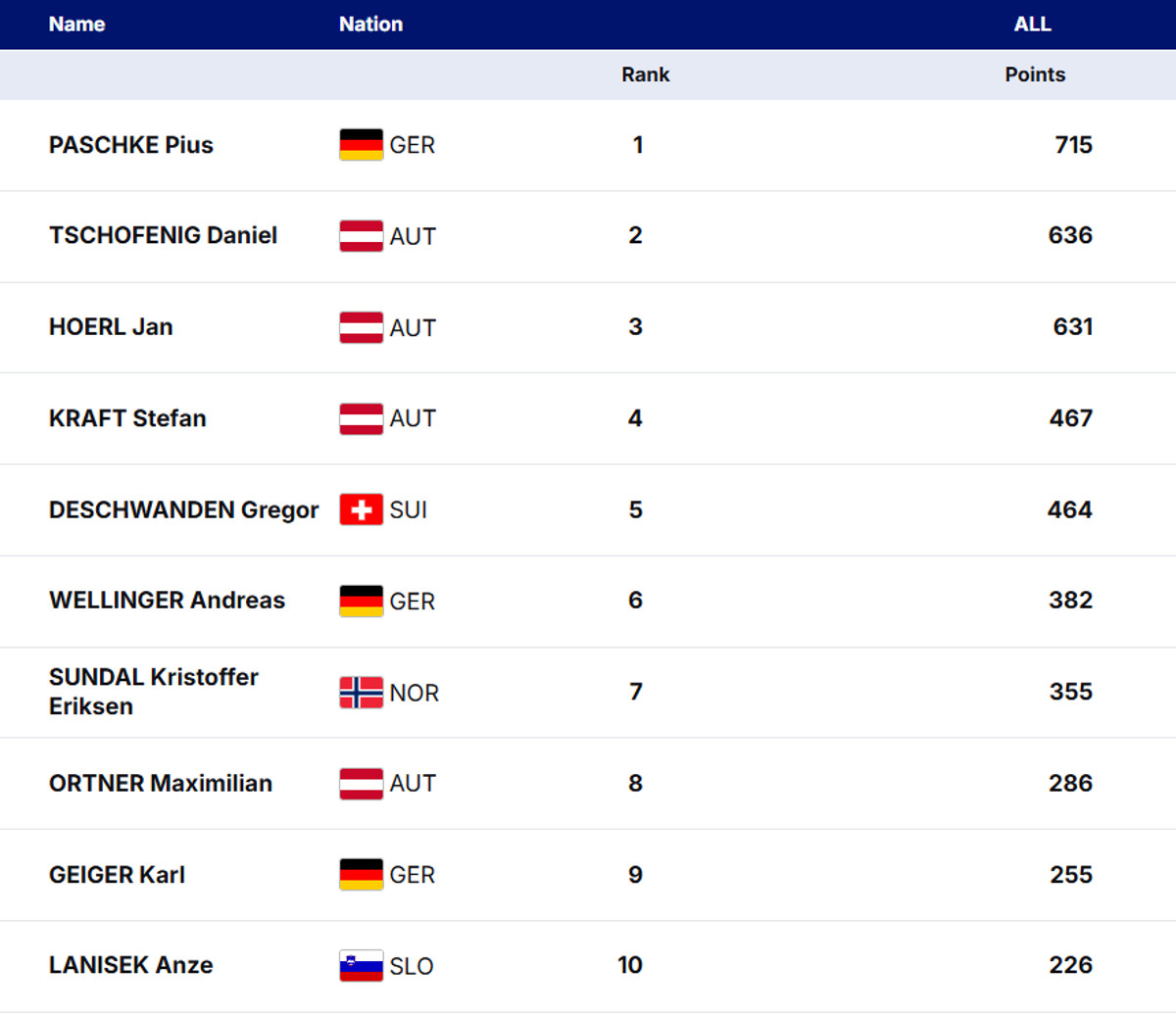This screenshot has width=1176, height=1015.
Task: Click the Austrian flag beside ORTNER Maximilian
Action: tap(361, 784)
